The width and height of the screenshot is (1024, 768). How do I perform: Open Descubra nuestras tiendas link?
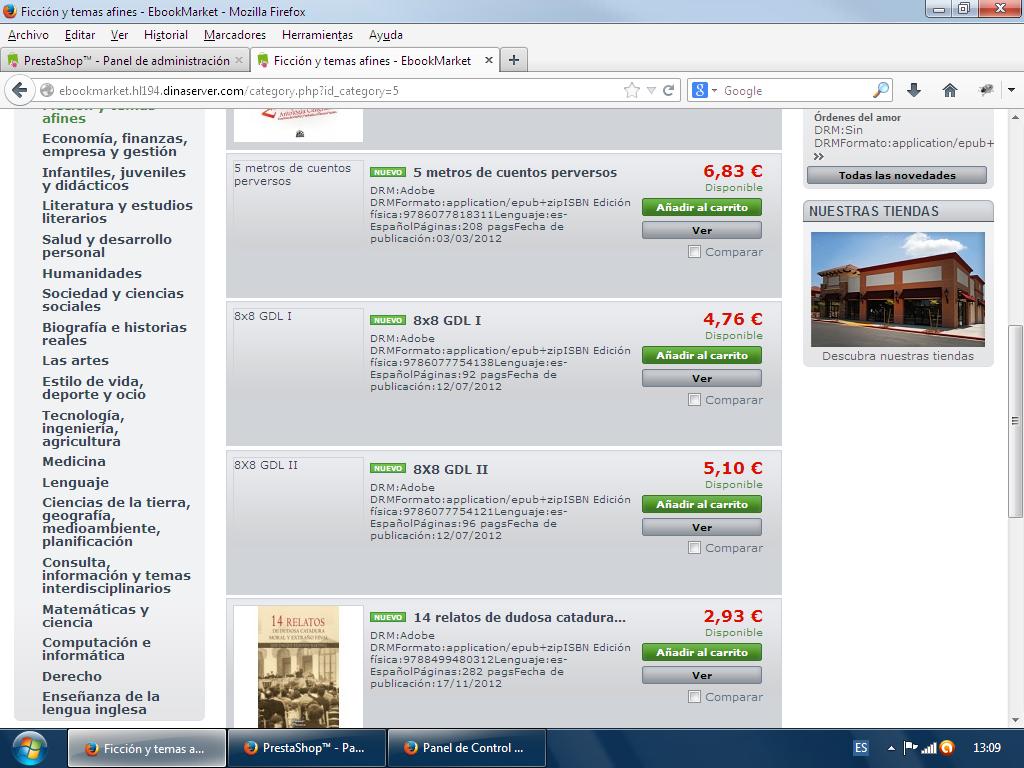pos(897,356)
